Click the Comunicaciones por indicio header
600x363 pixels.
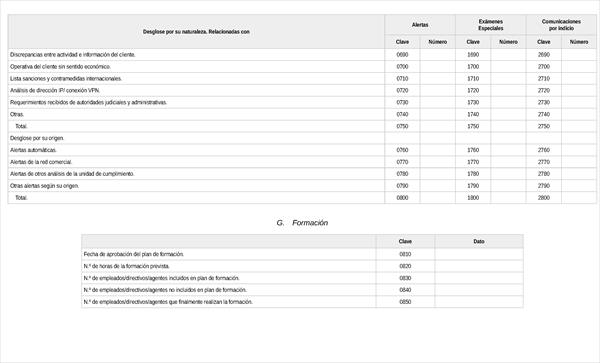point(561,25)
